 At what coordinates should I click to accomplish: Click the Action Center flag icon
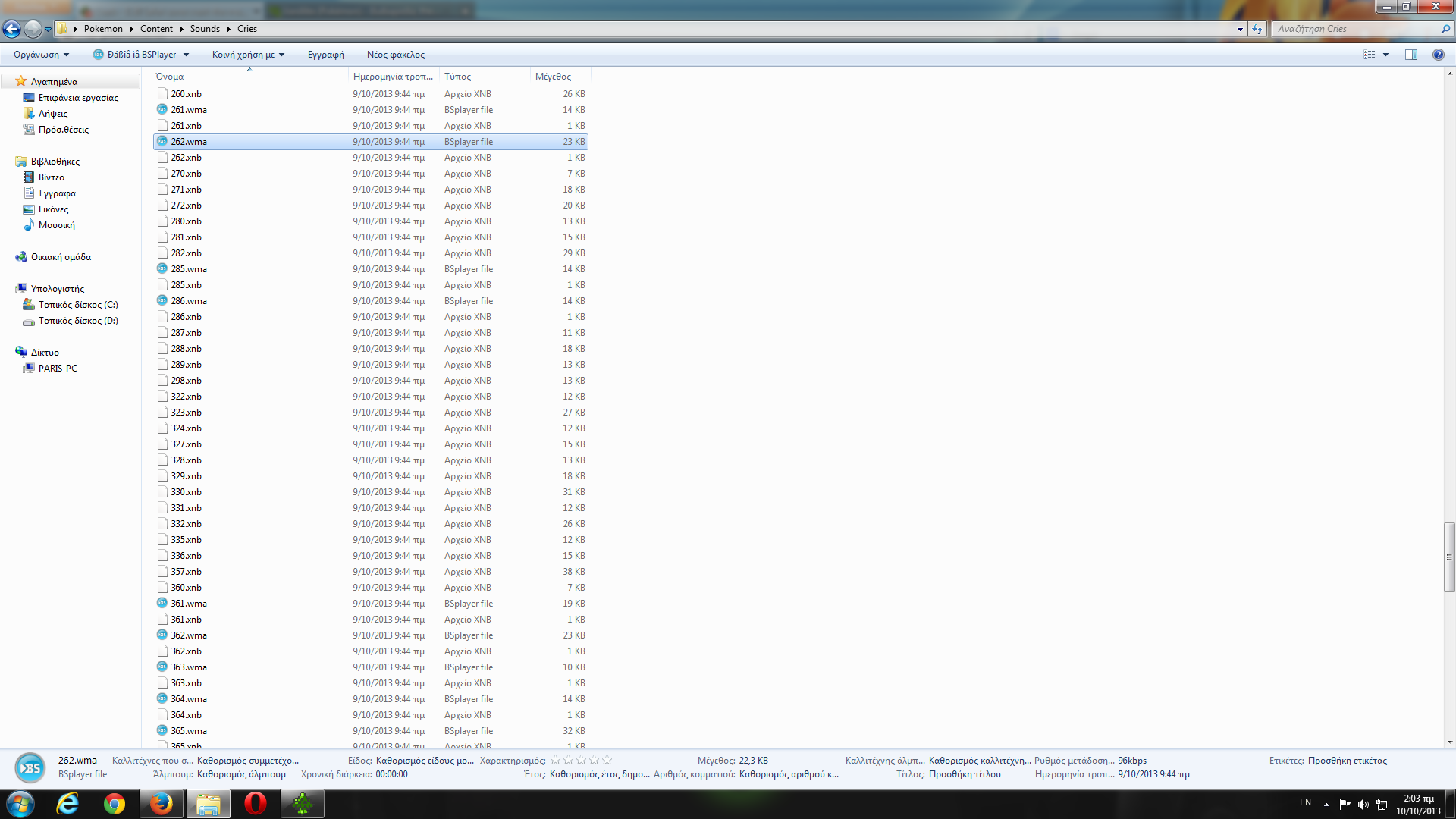tap(1345, 804)
